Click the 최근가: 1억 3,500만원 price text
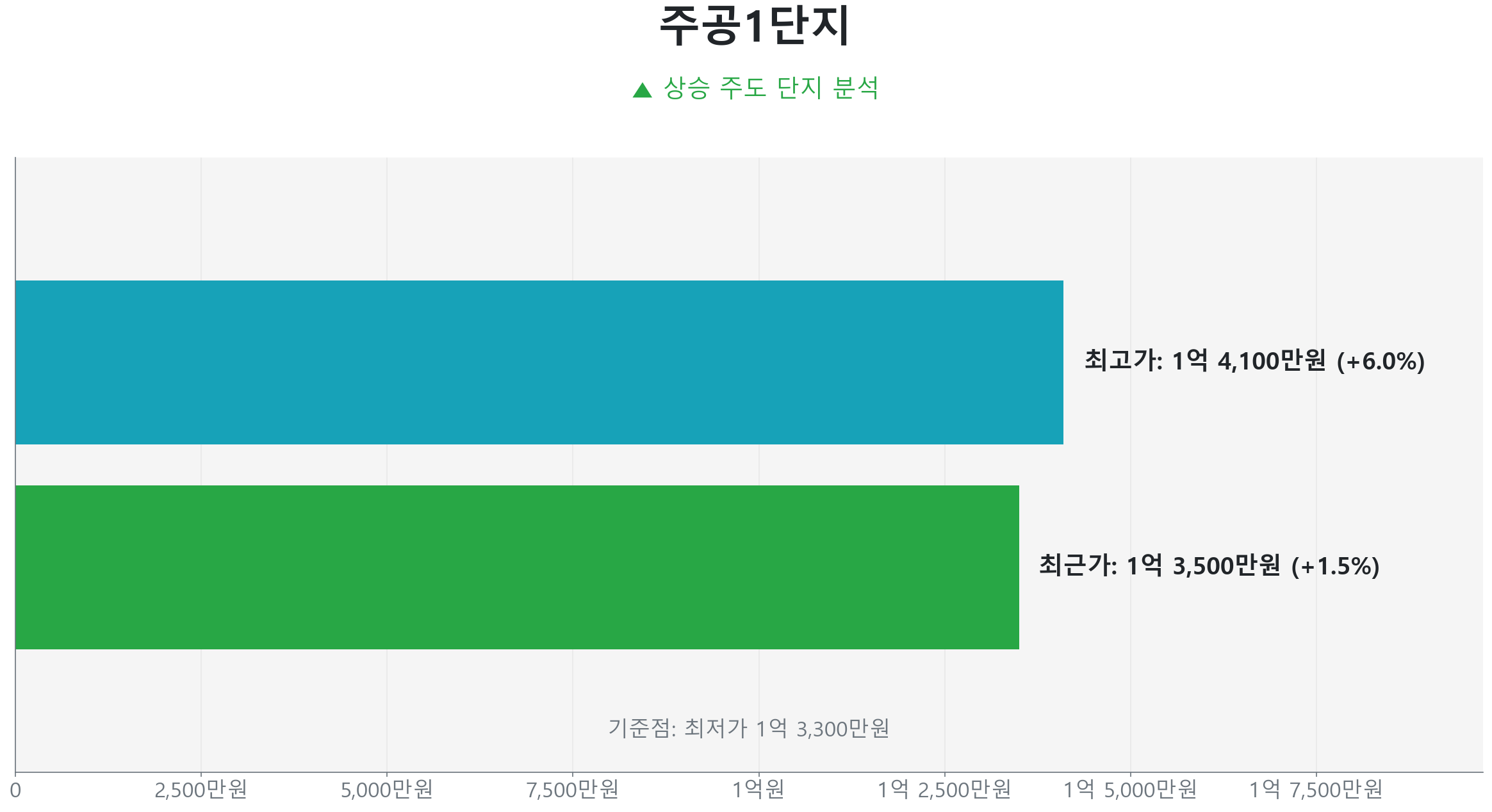This screenshot has width=1492, height=812. click(x=1159, y=566)
